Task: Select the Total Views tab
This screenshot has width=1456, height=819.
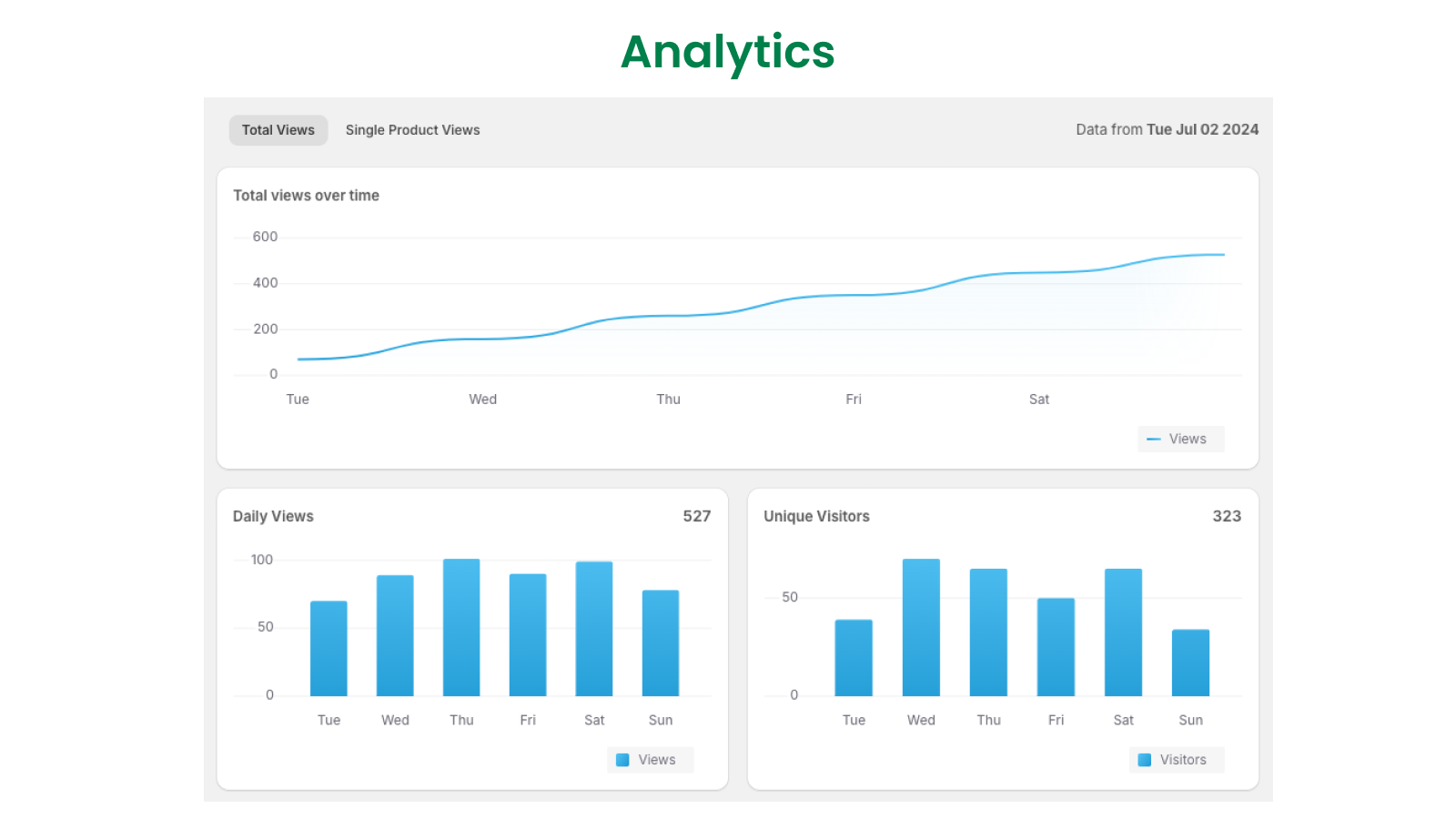Action: point(278,129)
